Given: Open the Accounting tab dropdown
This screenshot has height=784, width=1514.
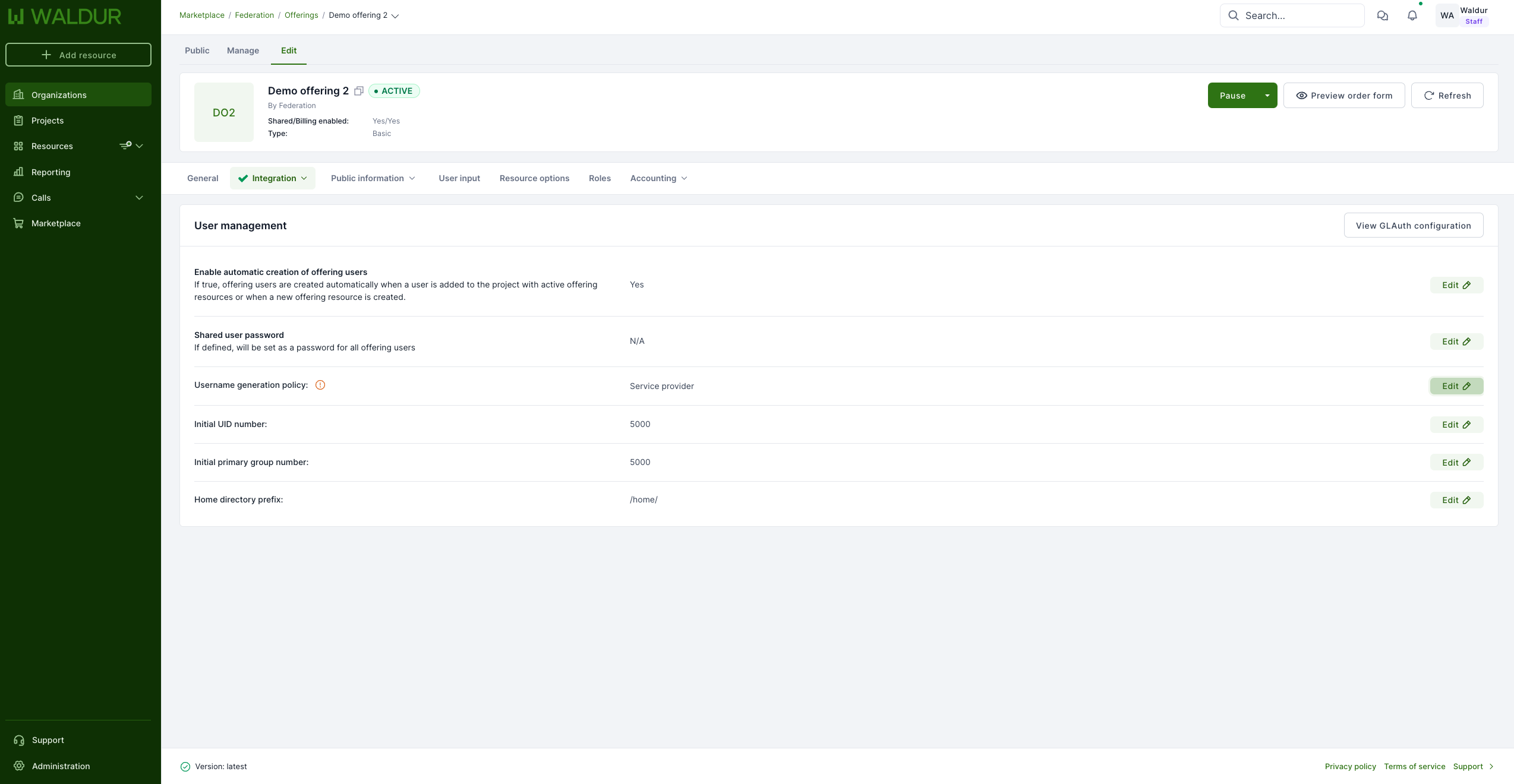Looking at the screenshot, I should pos(658,178).
